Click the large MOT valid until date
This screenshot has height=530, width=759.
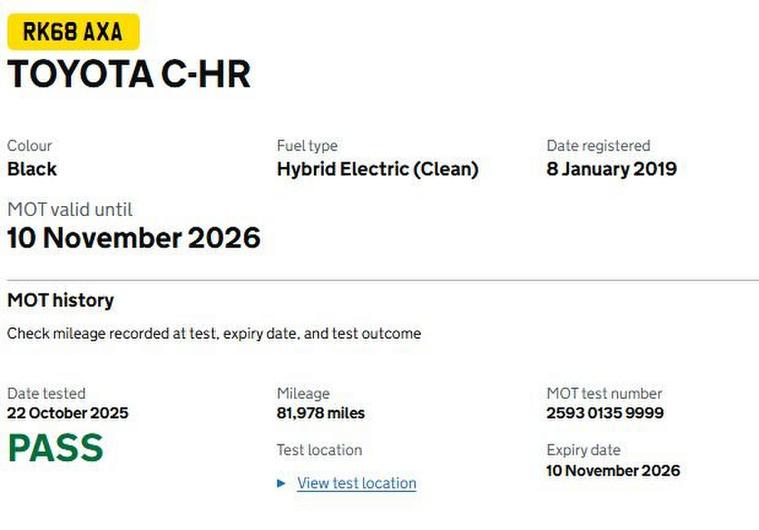point(134,238)
